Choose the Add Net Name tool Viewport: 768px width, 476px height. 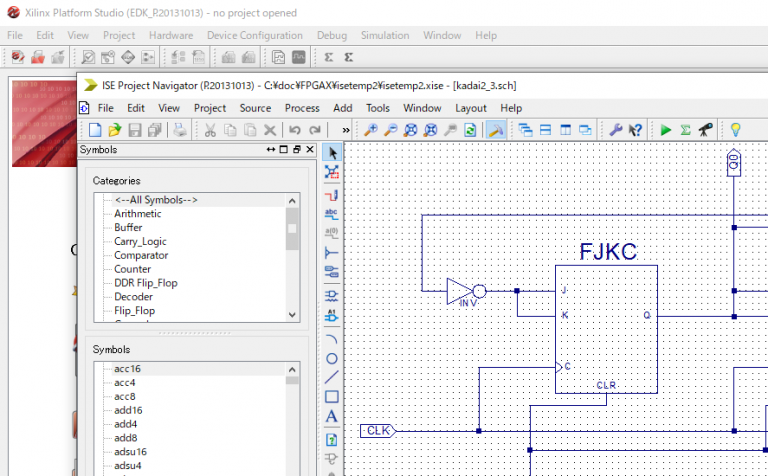click(333, 214)
